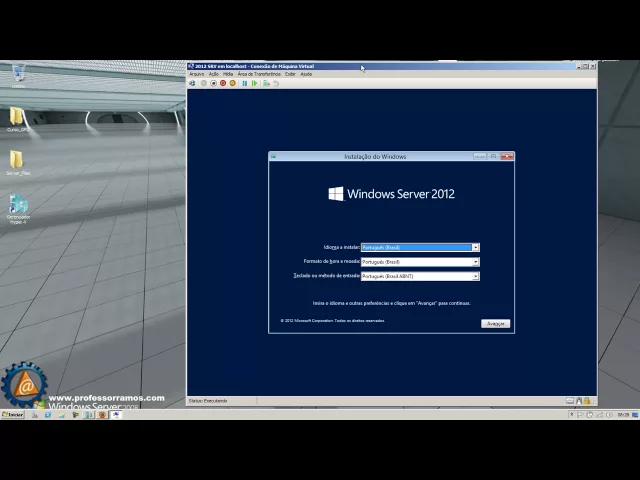
Task: Expand the Idioma a instalar dropdown
Action: pos(476,247)
